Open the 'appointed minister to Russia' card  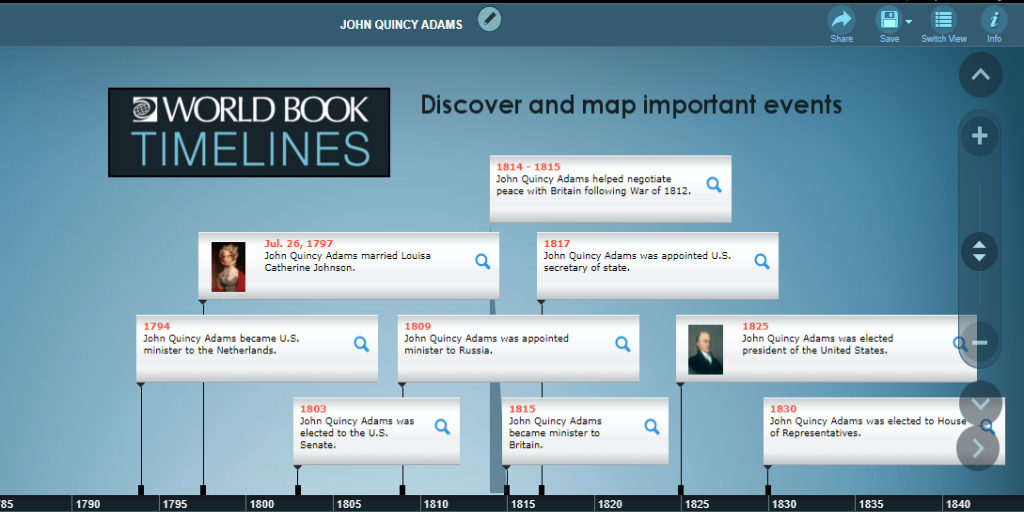pyautogui.click(x=519, y=349)
